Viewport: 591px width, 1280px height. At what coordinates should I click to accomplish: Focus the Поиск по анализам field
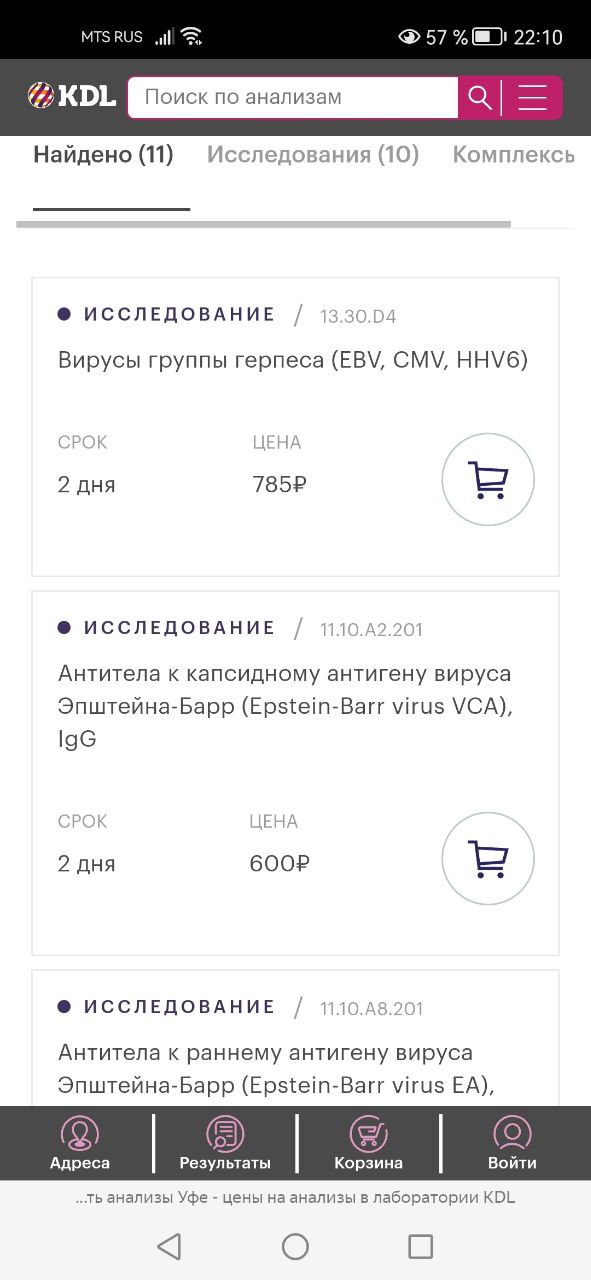click(293, 97)
